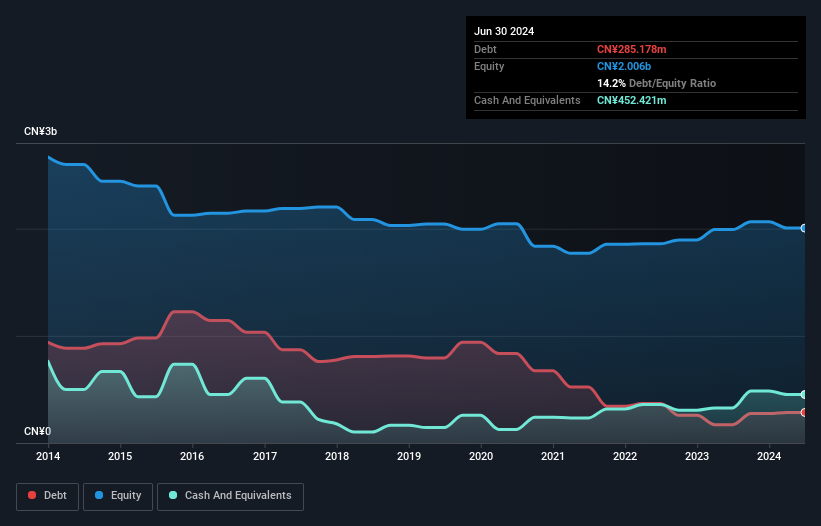The width and height of the screenshot is (821, 526).
Task: Click the 2023 axis label
Action: click(x=697, y=456)
